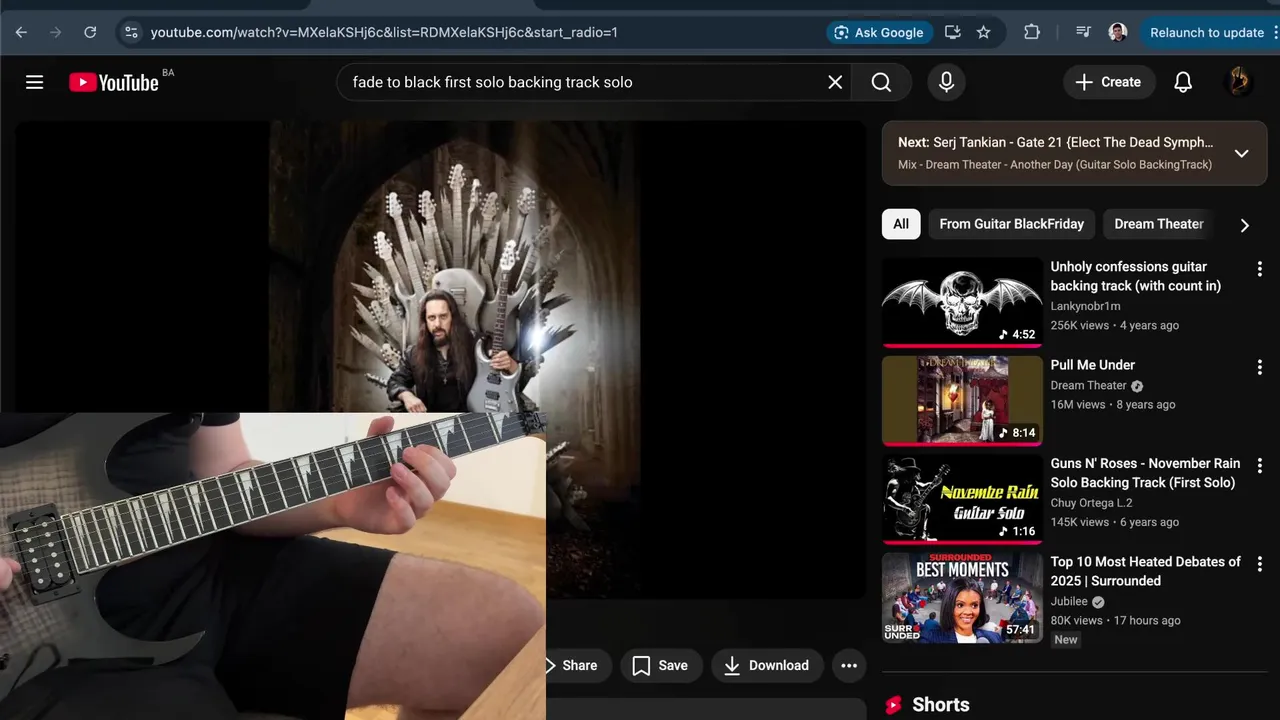This screenshot has height=720, width=1280.
Task: Open the Create menu
Action: click(x=1108, y=82)
